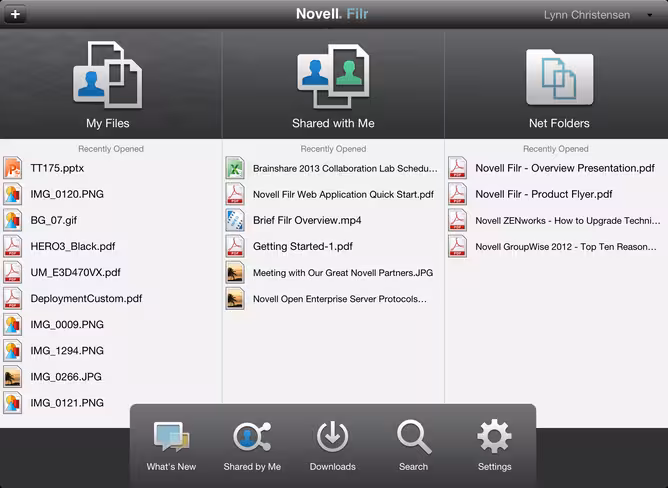Screen dimensions: 668x488
Task: Click the PDF icon beside DeploymentCustom.pdf
Action: point(13,298)
